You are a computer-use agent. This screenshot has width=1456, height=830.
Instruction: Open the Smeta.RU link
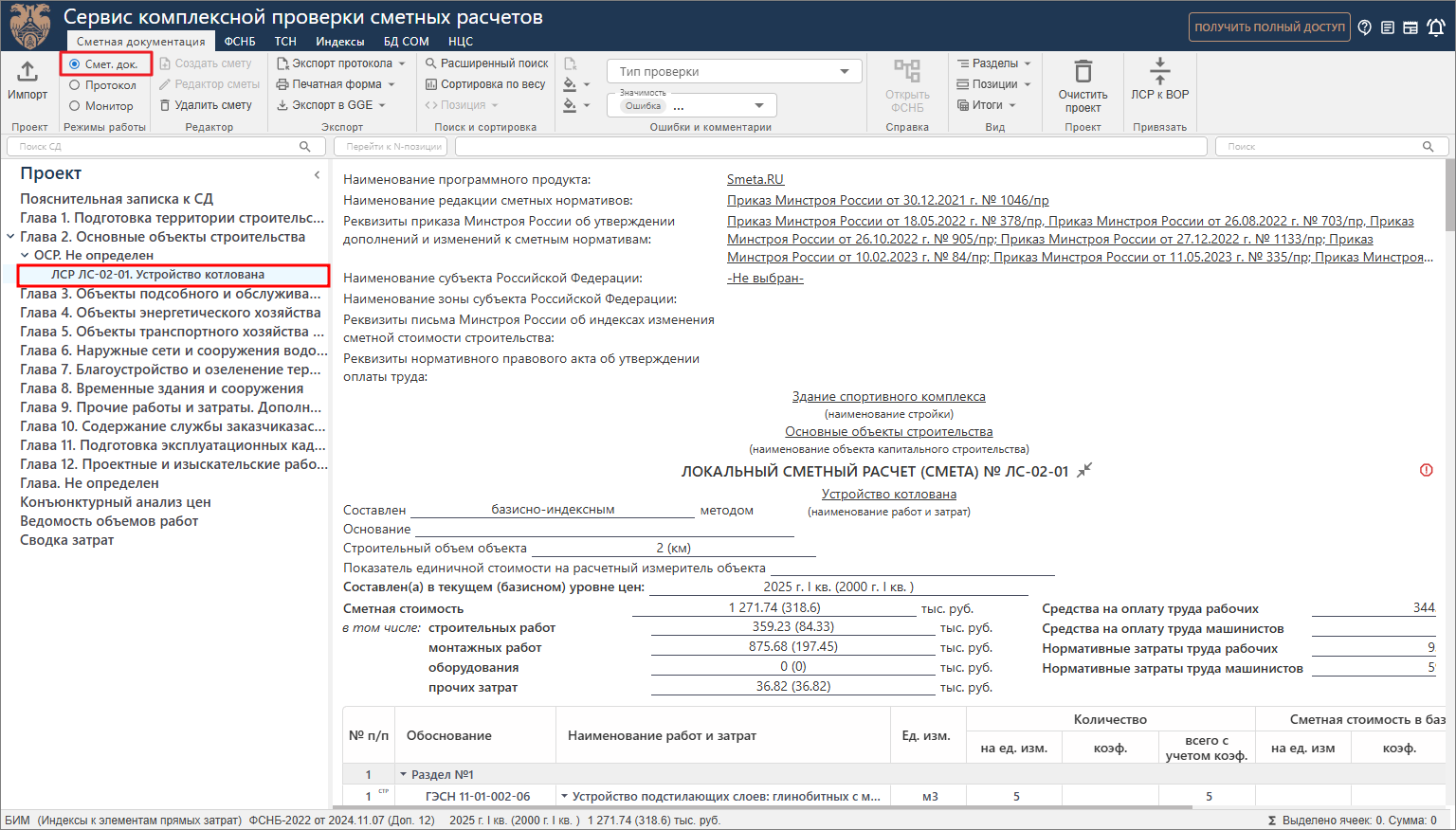[x=755, y=179]
